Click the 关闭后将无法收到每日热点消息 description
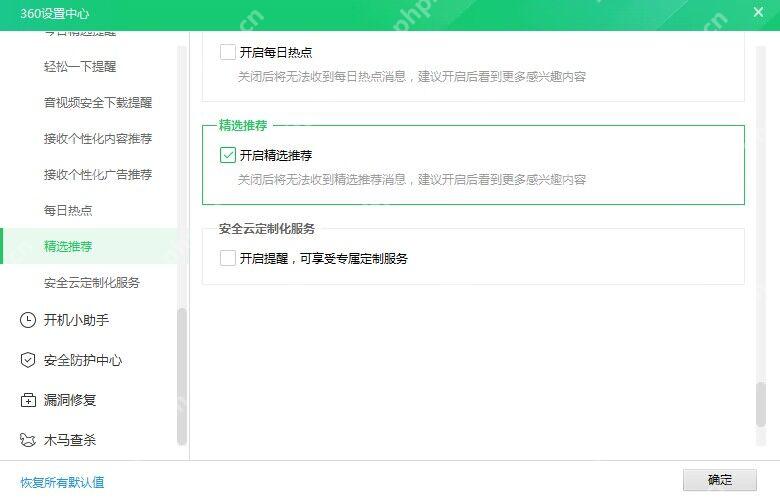The width and height of the screenshot is (780, 500). coord(411,77)
